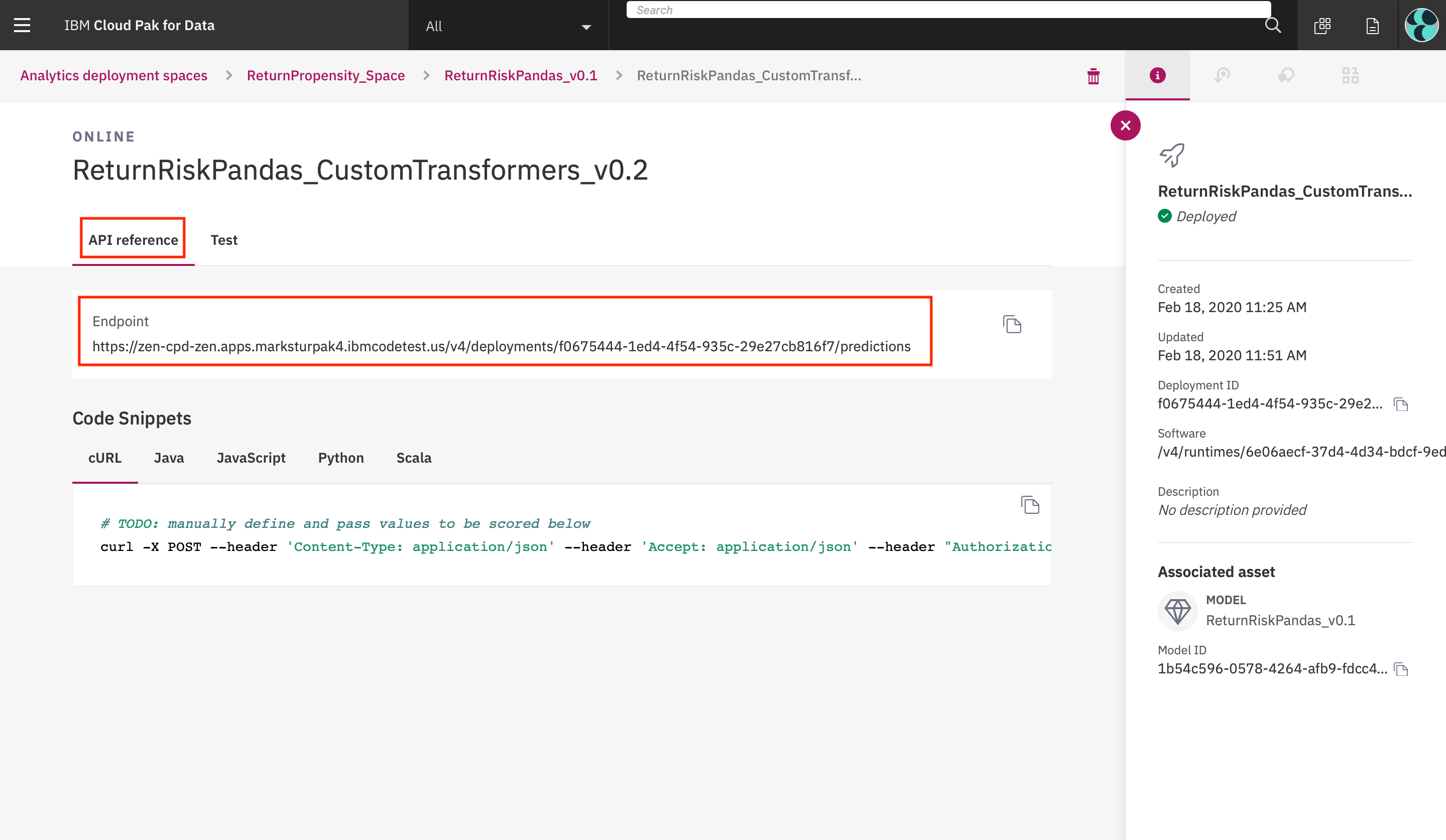Navigate to ReturnPropensity_Space breadcrumb

tap(325, 76)
